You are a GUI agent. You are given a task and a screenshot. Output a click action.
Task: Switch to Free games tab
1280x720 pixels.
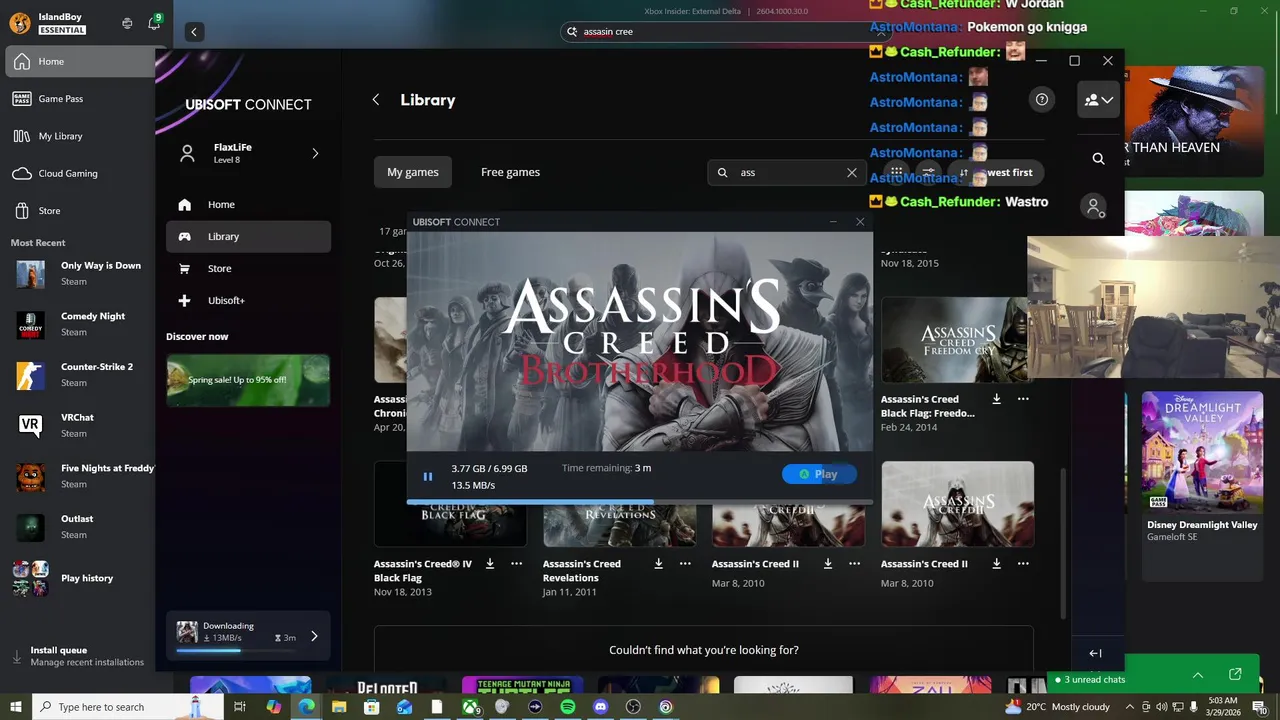click(x=510, y=172)
